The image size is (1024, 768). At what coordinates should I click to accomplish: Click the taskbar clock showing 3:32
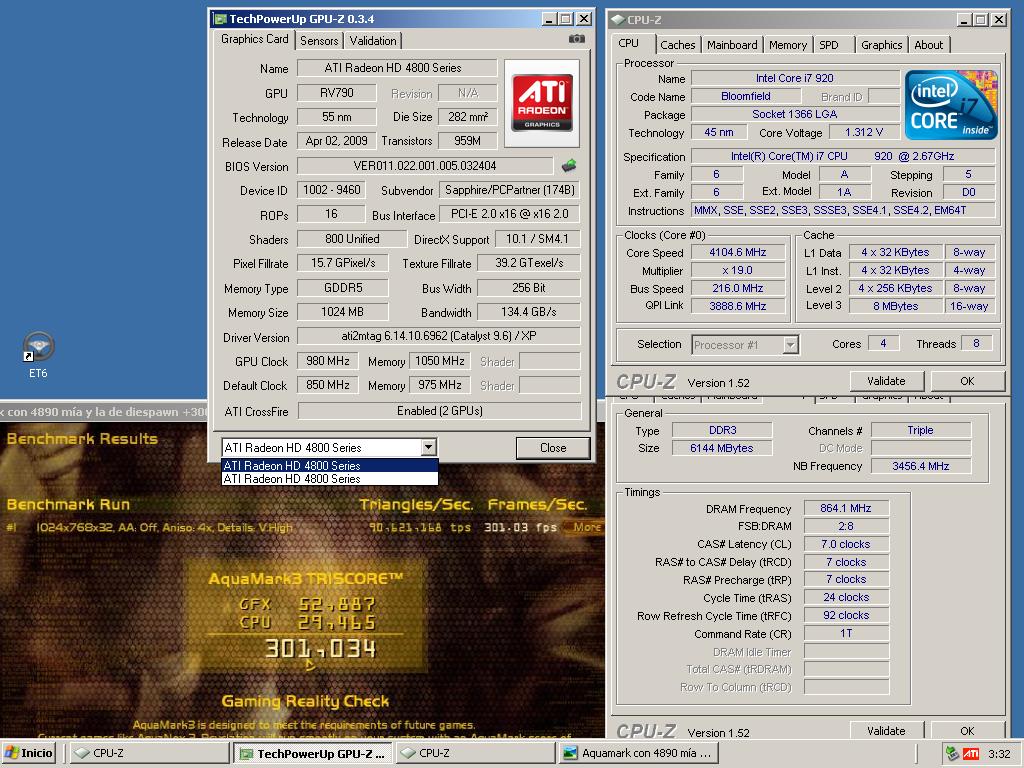[x=999, y=754]
